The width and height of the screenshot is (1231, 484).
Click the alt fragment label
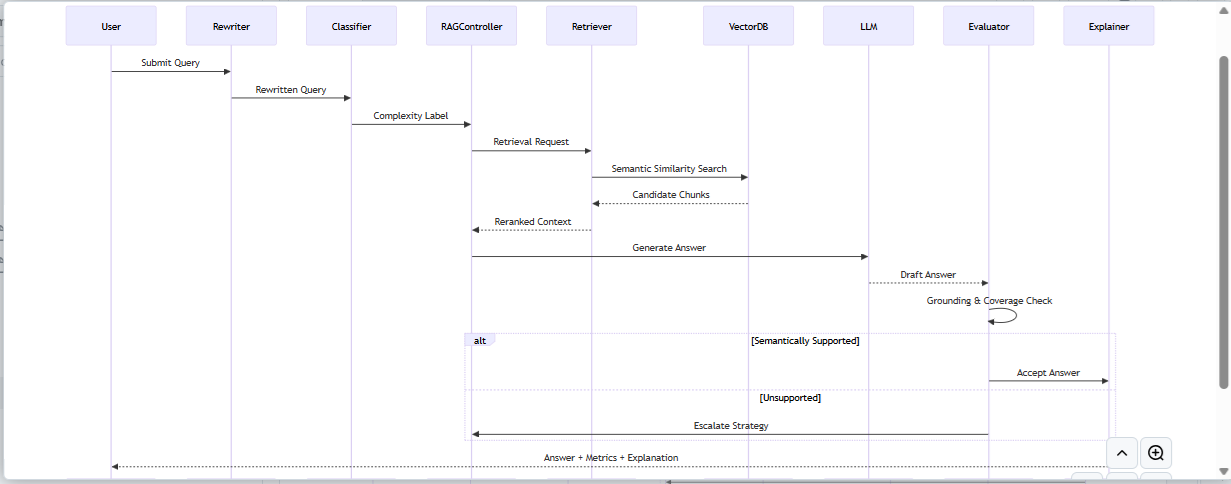480,341
